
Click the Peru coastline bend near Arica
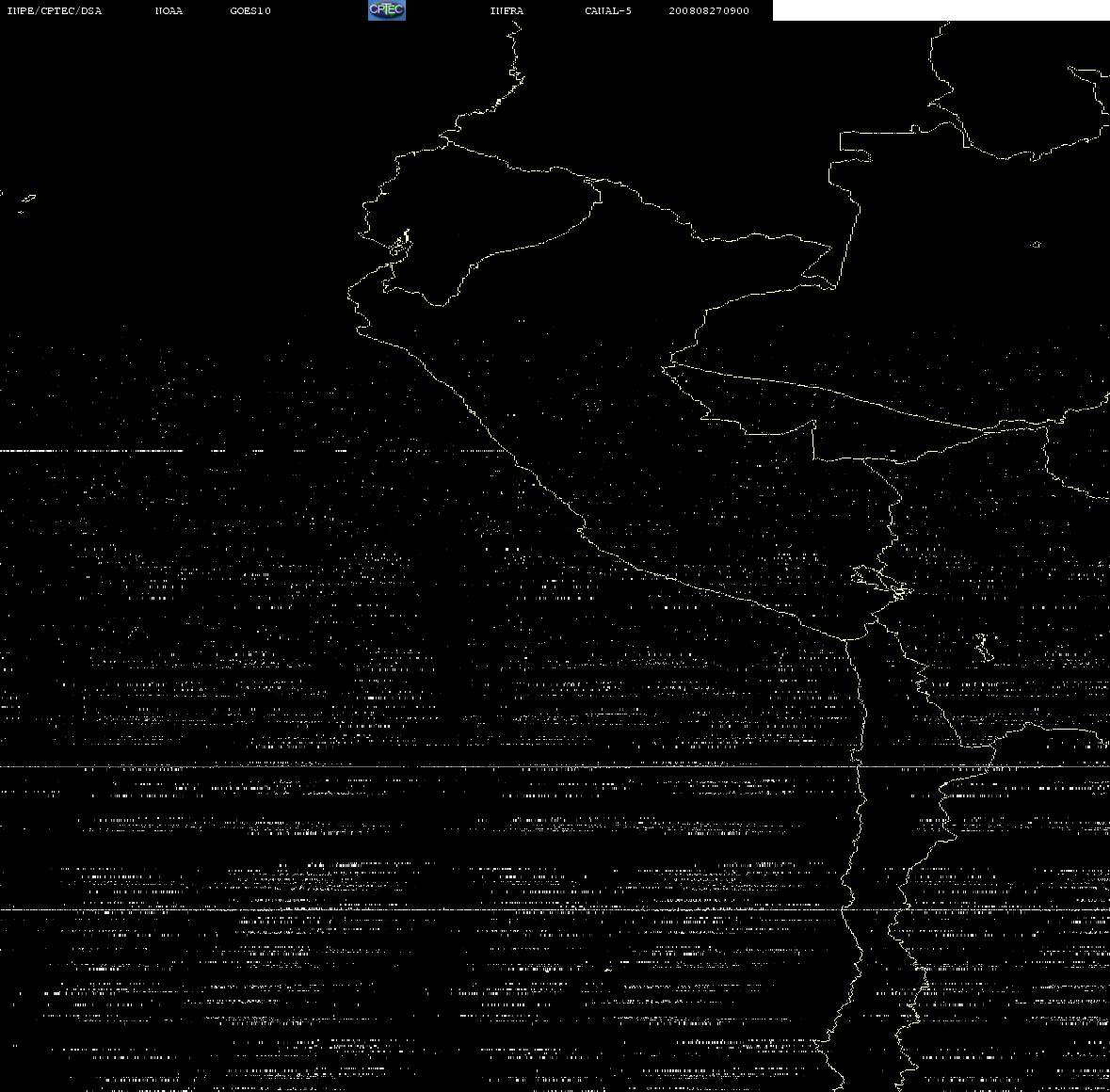click(849, 637)
